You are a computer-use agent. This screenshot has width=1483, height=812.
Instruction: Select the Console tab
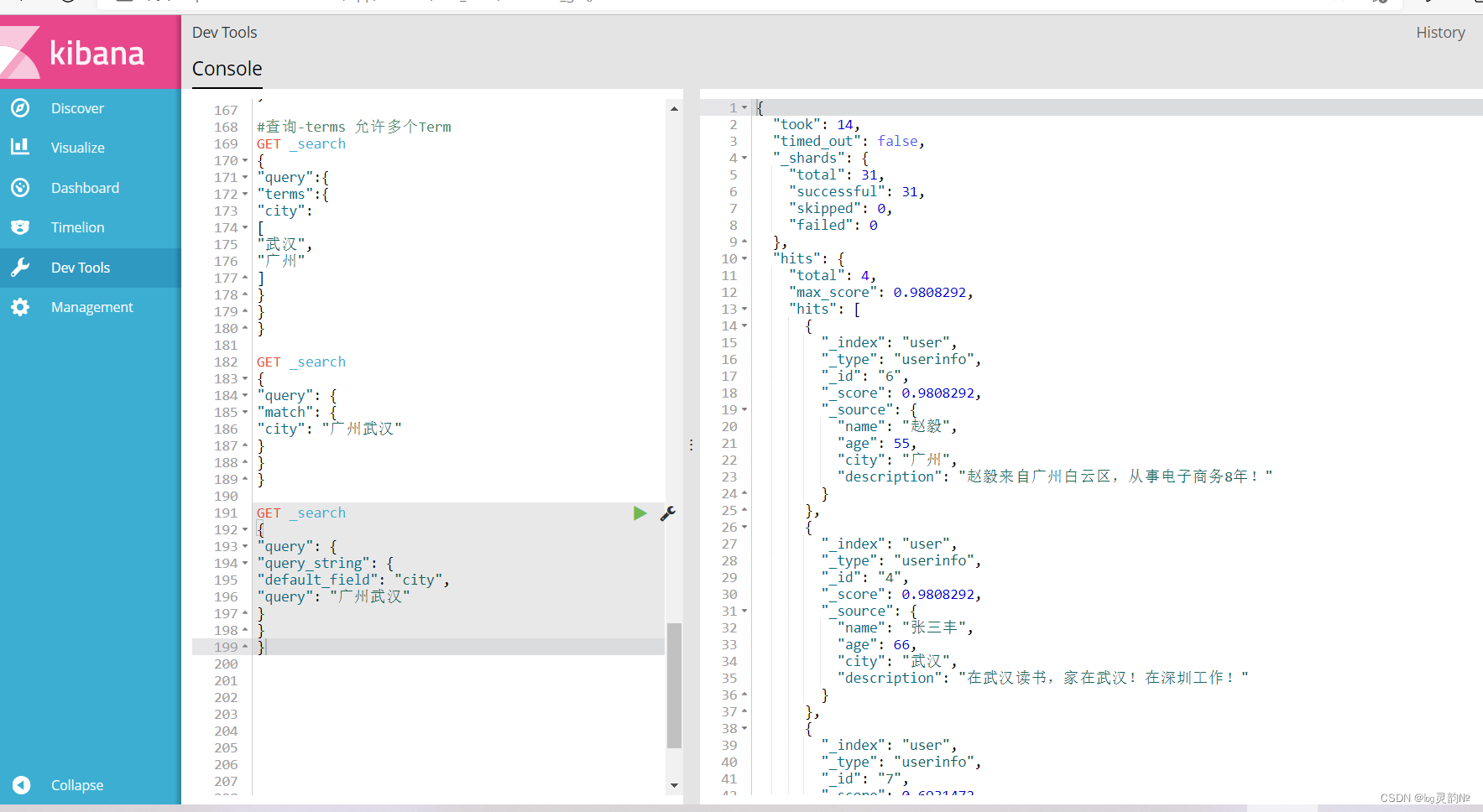point(227,69)
